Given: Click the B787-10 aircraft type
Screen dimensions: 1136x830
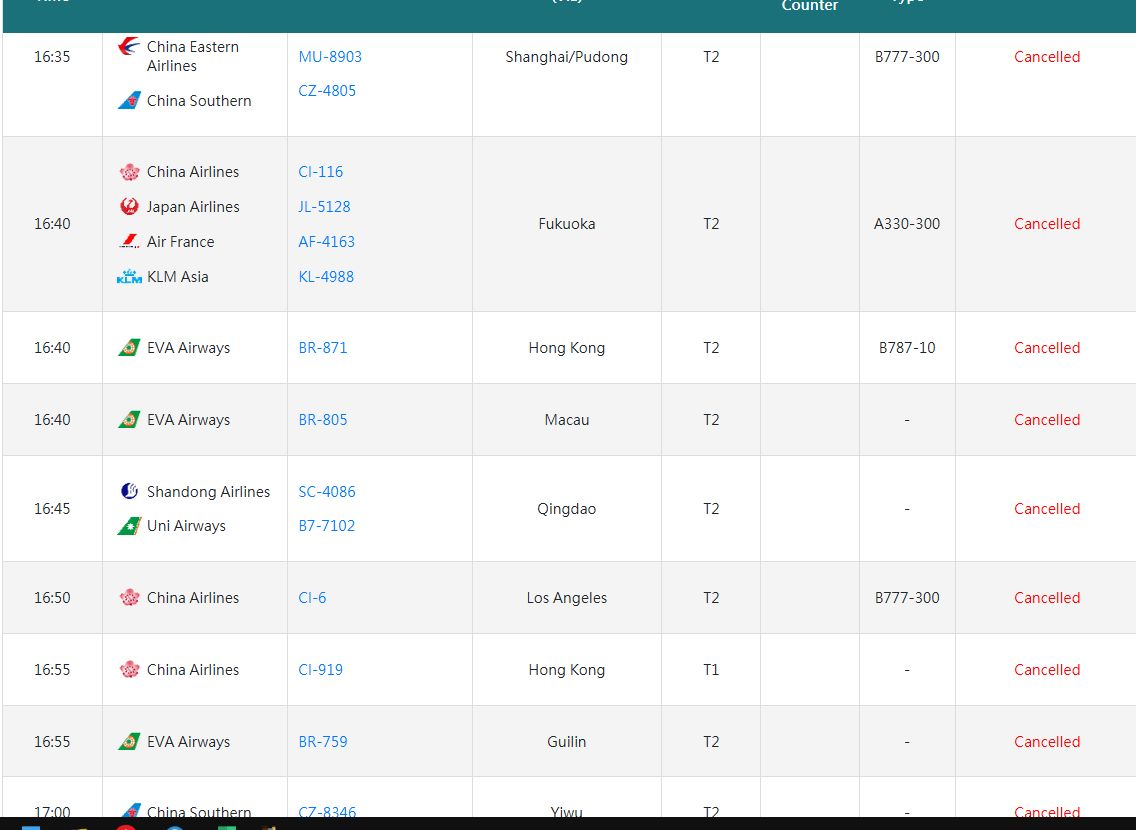Looking at the screenshot, I should click(x=906, y=348).
